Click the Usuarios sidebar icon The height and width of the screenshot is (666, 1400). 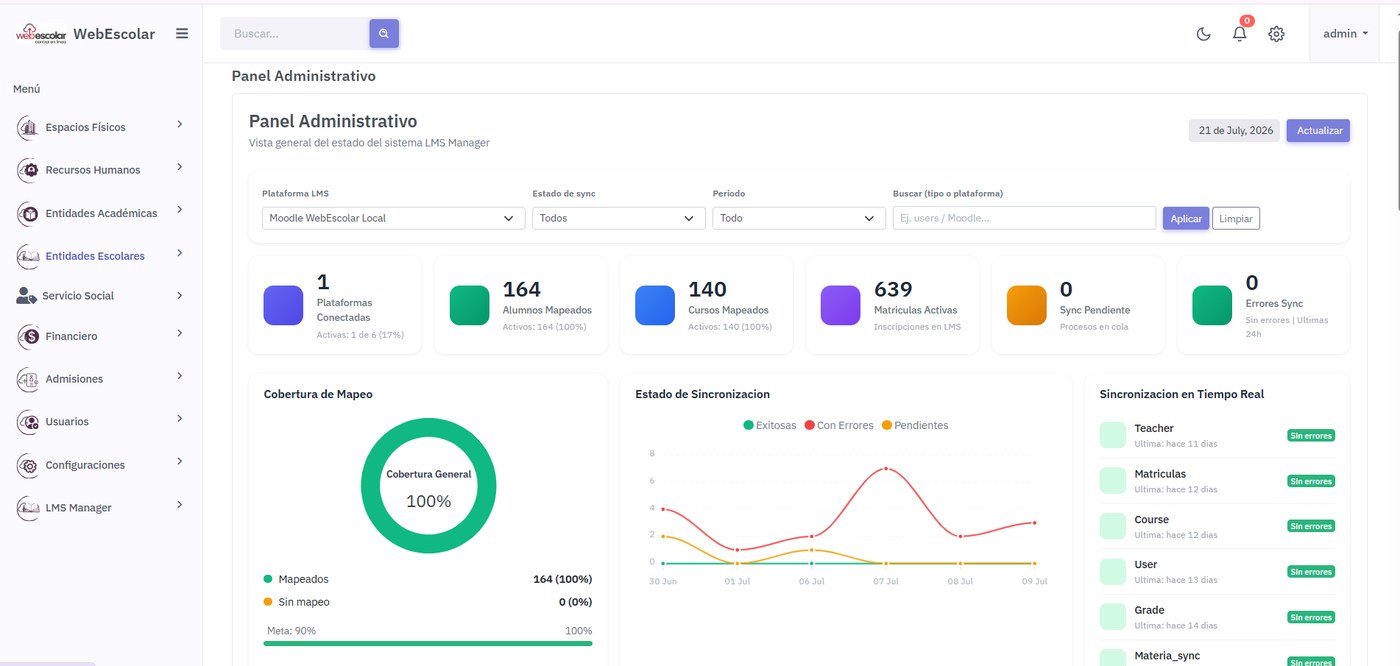click(28, 422)
